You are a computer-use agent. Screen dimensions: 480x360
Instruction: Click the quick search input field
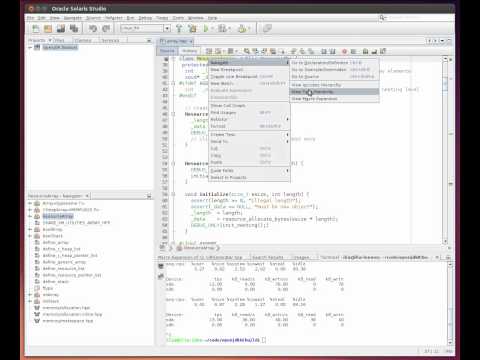click(418, 17)
